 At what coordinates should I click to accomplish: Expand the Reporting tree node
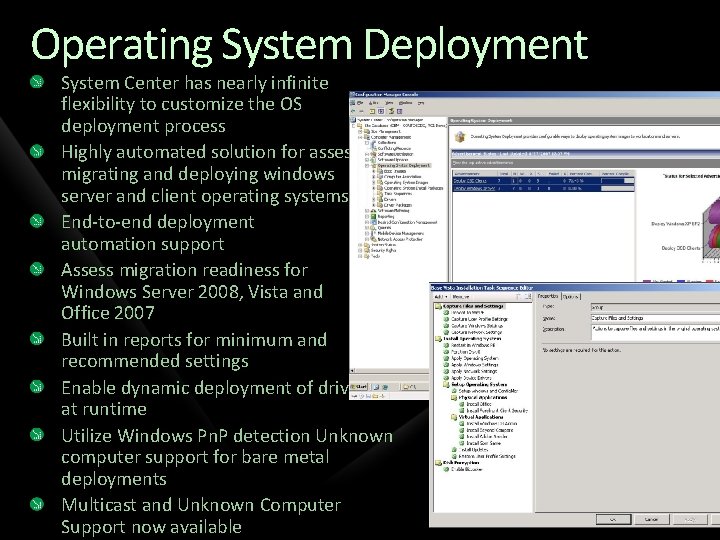367,216
